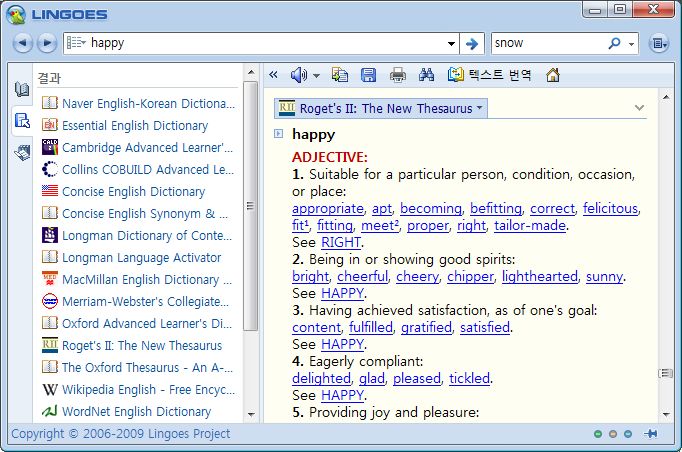Open the gratified synonym link

click(426, 327)
